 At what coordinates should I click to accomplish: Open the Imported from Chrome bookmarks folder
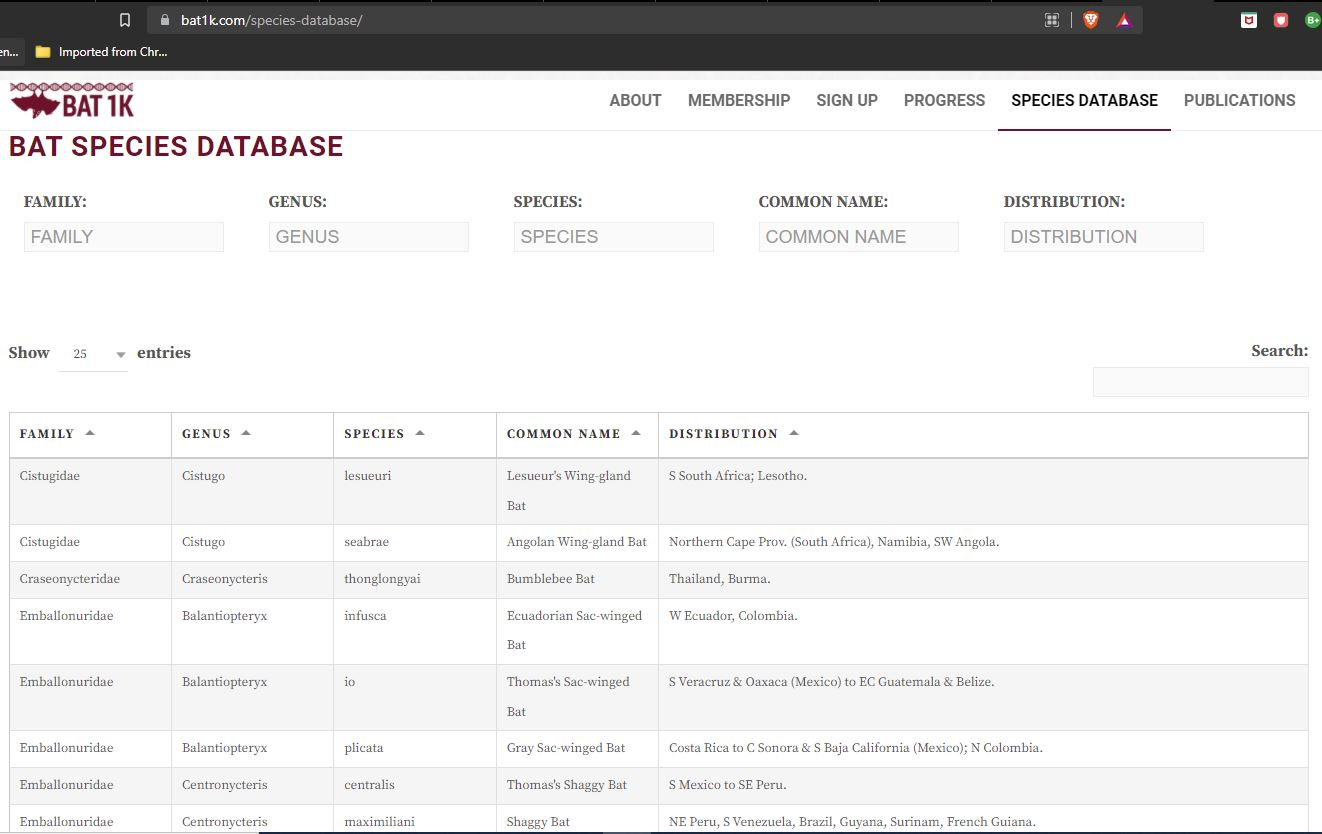tap(101, 52)
